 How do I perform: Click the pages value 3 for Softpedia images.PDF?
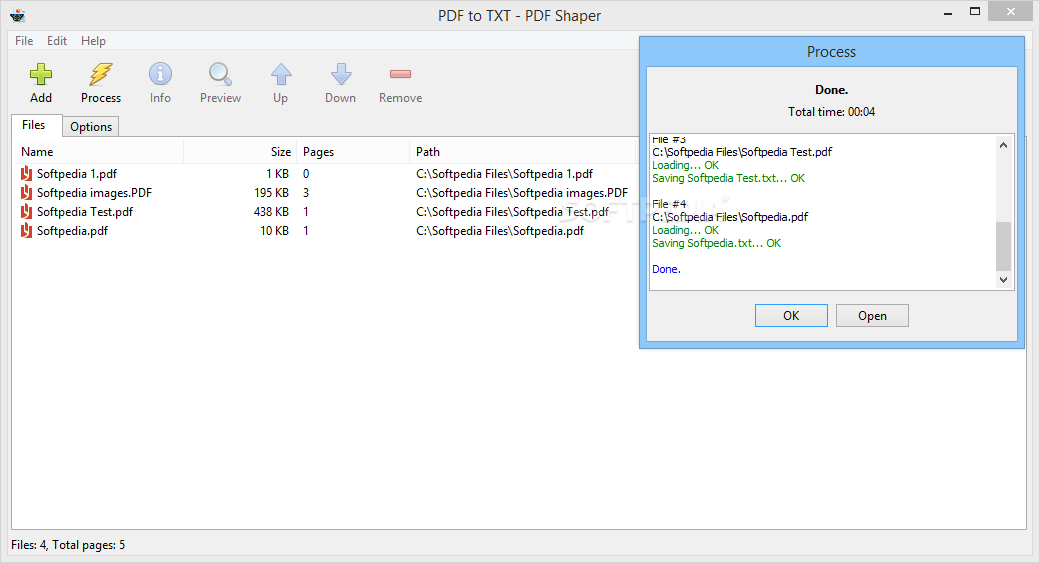point(306,193)
